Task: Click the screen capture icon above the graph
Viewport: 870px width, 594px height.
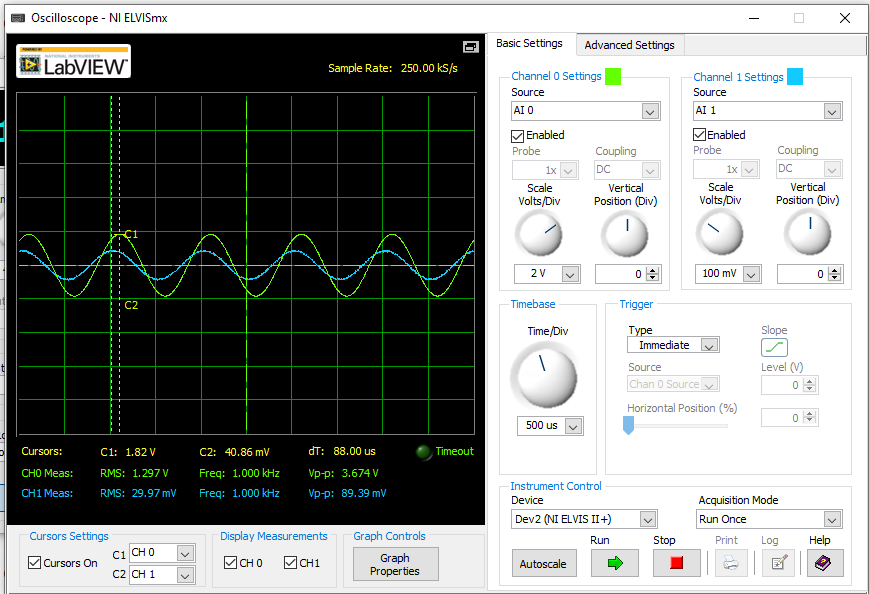Action: pos(469,46)
